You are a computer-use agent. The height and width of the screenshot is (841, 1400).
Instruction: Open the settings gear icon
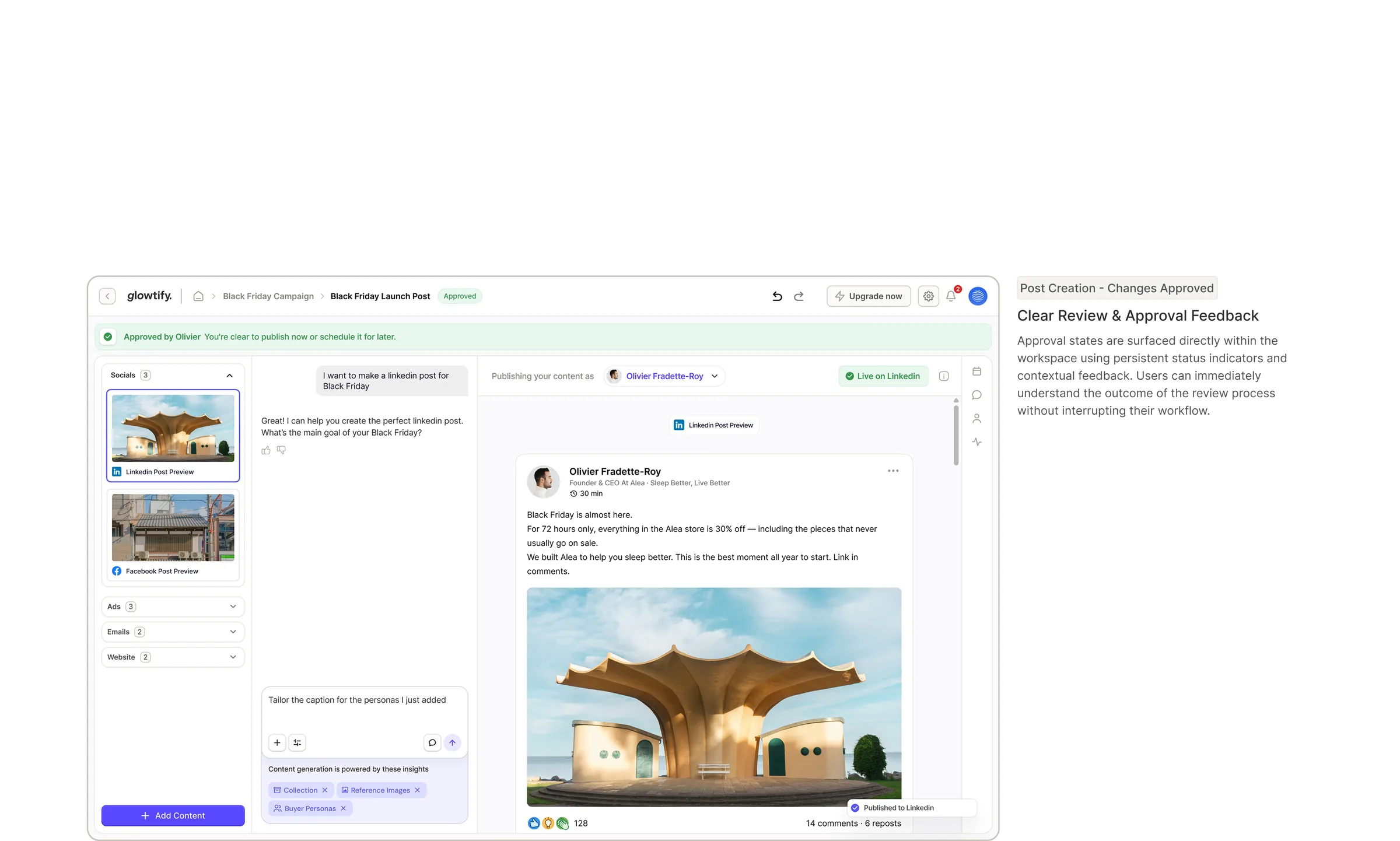[x=929, y=296]
